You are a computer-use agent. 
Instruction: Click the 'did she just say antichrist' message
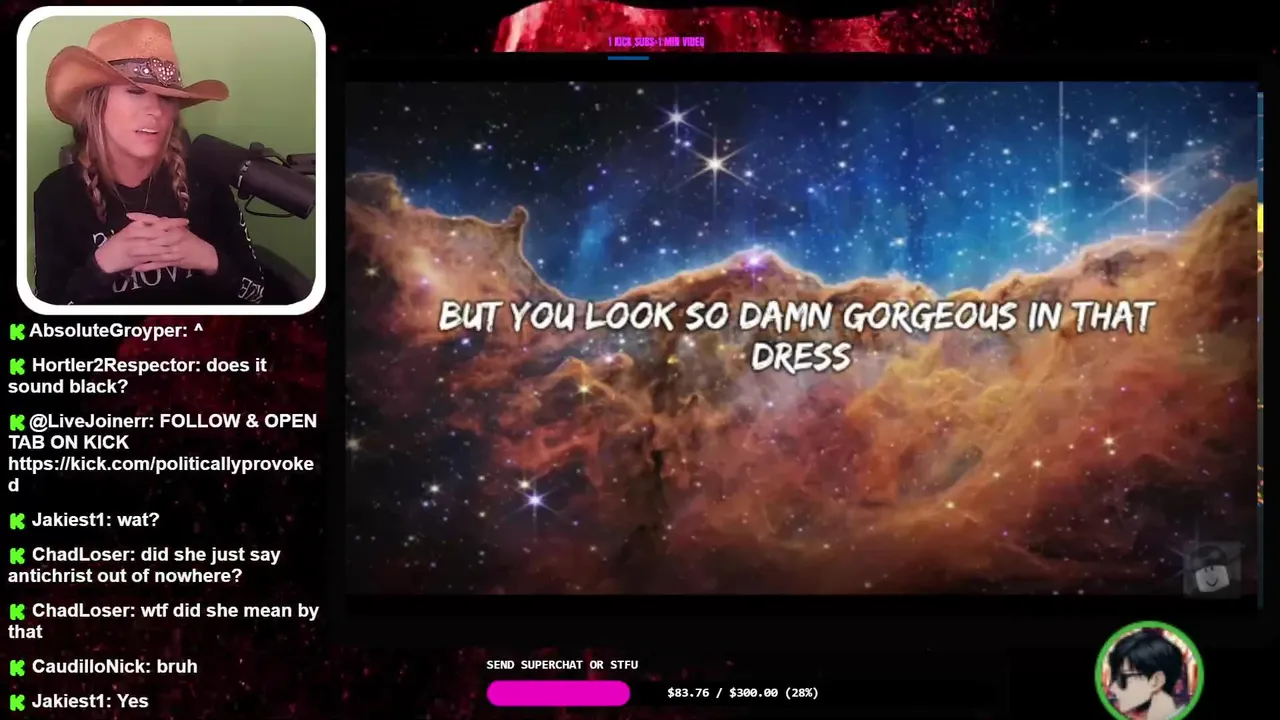click(x=144, y=565)
